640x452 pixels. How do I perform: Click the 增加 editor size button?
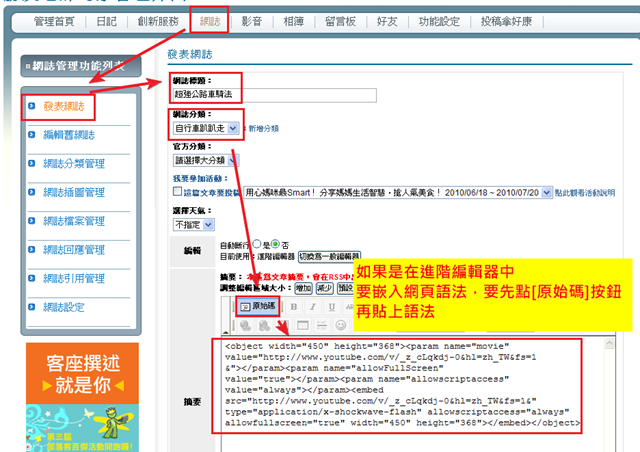(303, 288)
